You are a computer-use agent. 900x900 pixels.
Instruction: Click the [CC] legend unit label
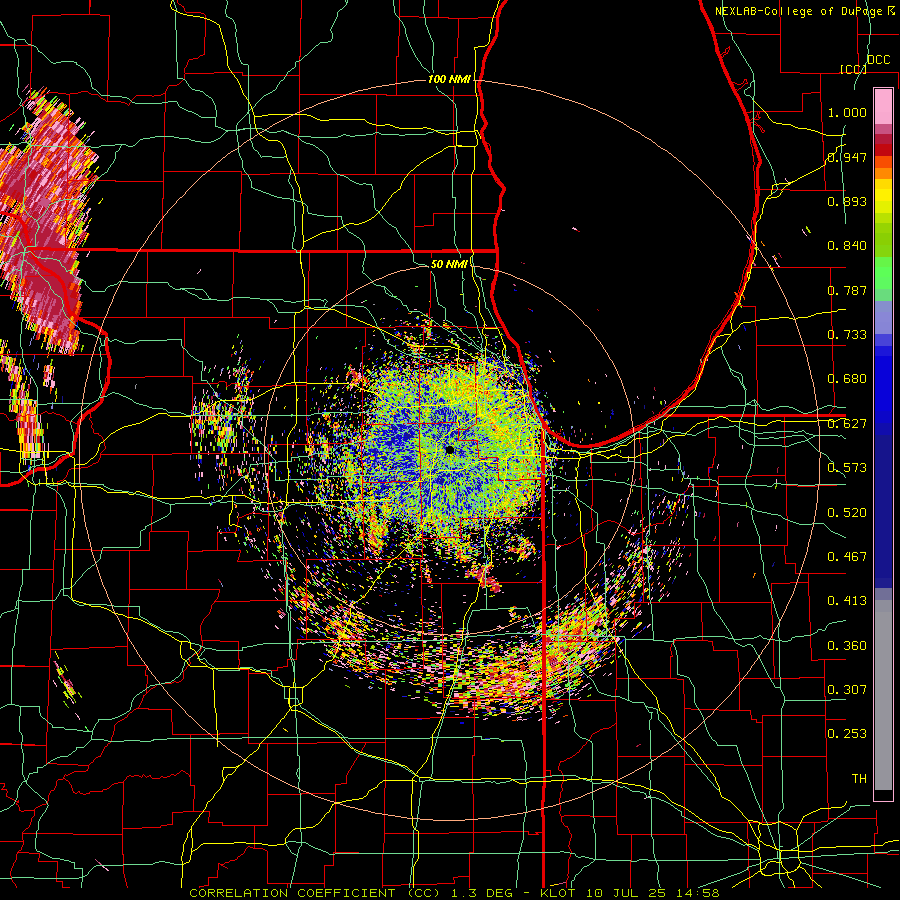click(853, 69)
